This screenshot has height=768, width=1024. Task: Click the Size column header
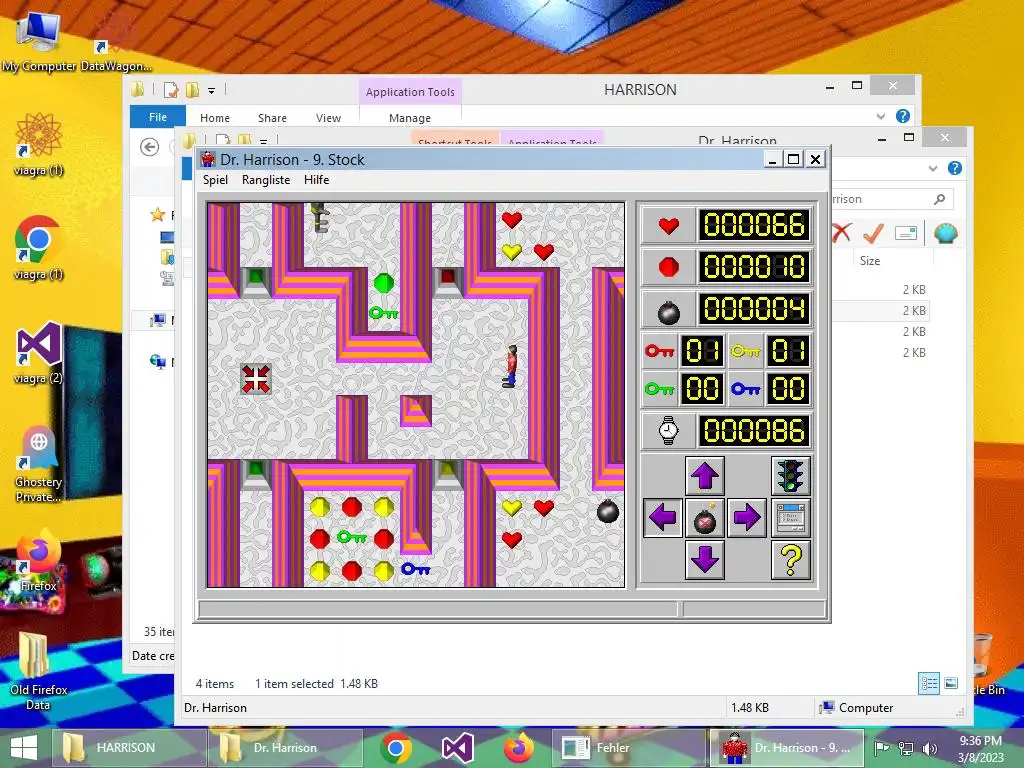[869, 261]
